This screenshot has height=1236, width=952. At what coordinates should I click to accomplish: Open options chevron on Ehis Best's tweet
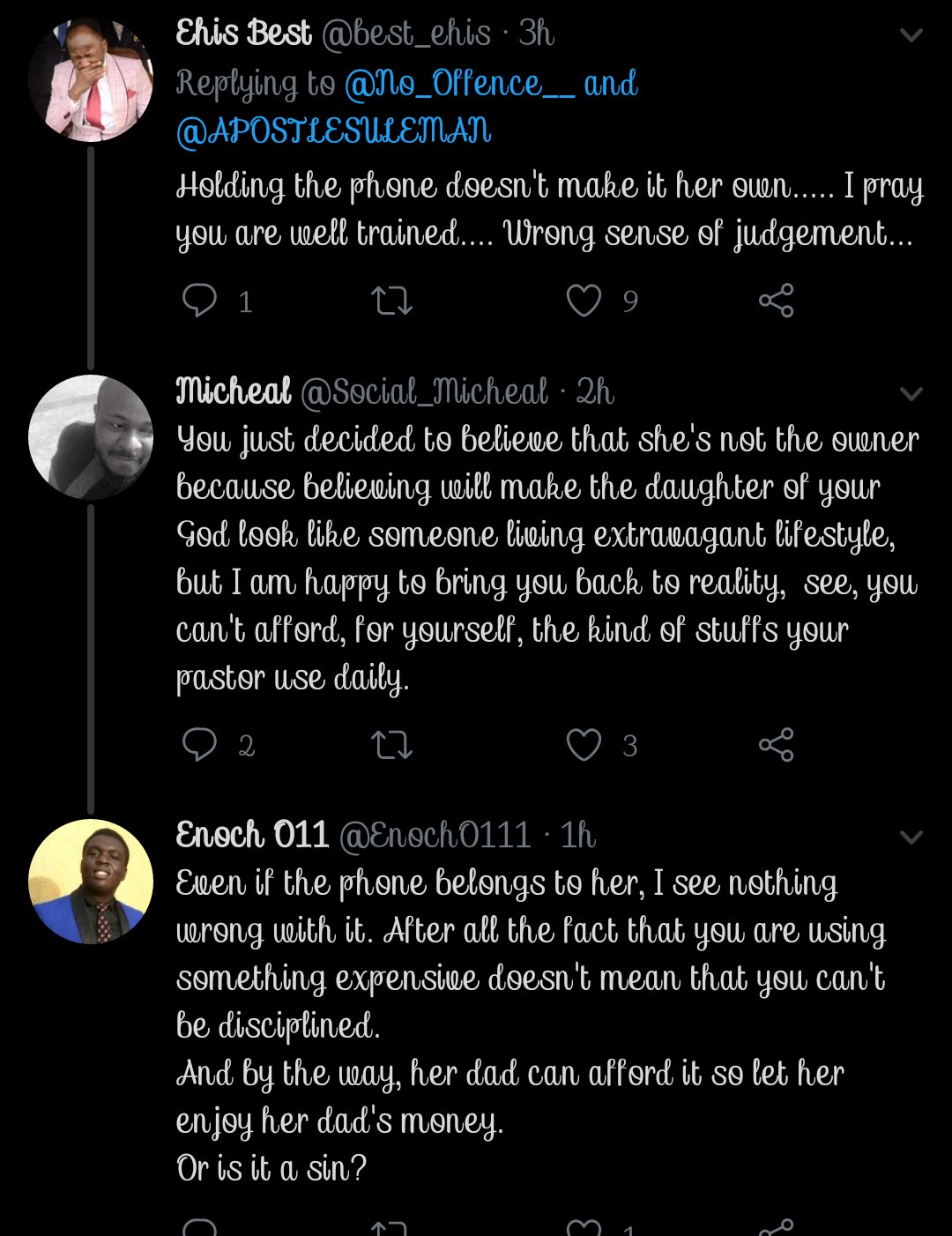click(x=911, y=36)
